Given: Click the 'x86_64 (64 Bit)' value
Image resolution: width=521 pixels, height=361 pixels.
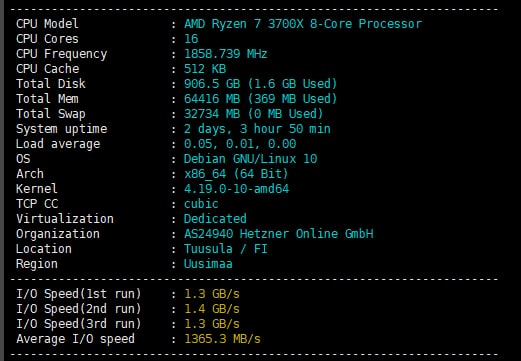Looking at the screenshot, I should pos(236,174).
